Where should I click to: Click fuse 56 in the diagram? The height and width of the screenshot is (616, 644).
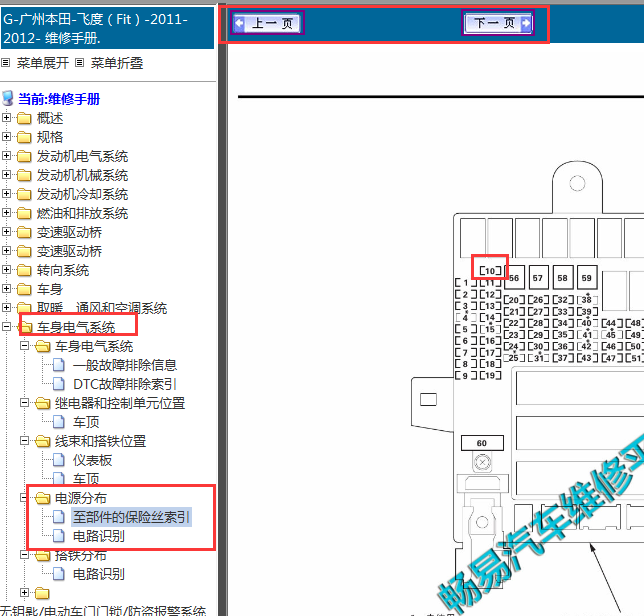tap(514, 278)
